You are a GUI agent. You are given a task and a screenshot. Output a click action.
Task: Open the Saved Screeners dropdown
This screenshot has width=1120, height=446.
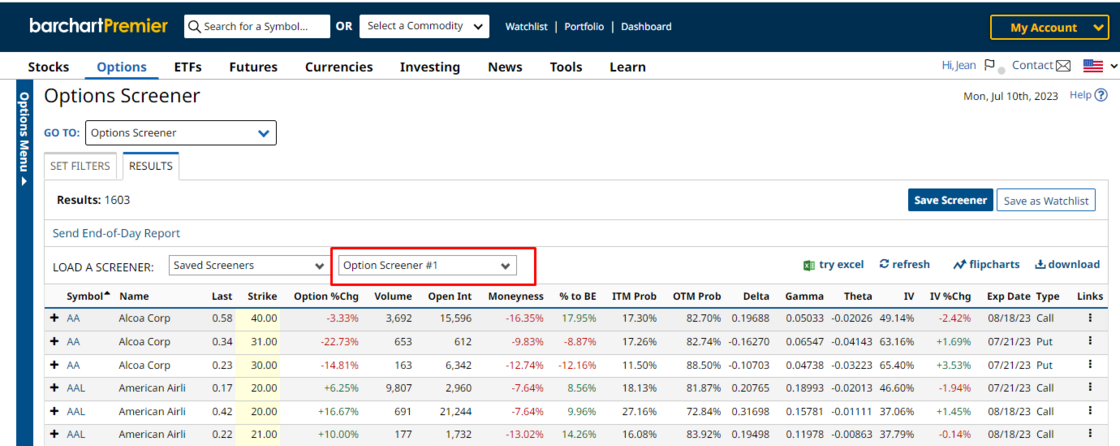[249, 265]
